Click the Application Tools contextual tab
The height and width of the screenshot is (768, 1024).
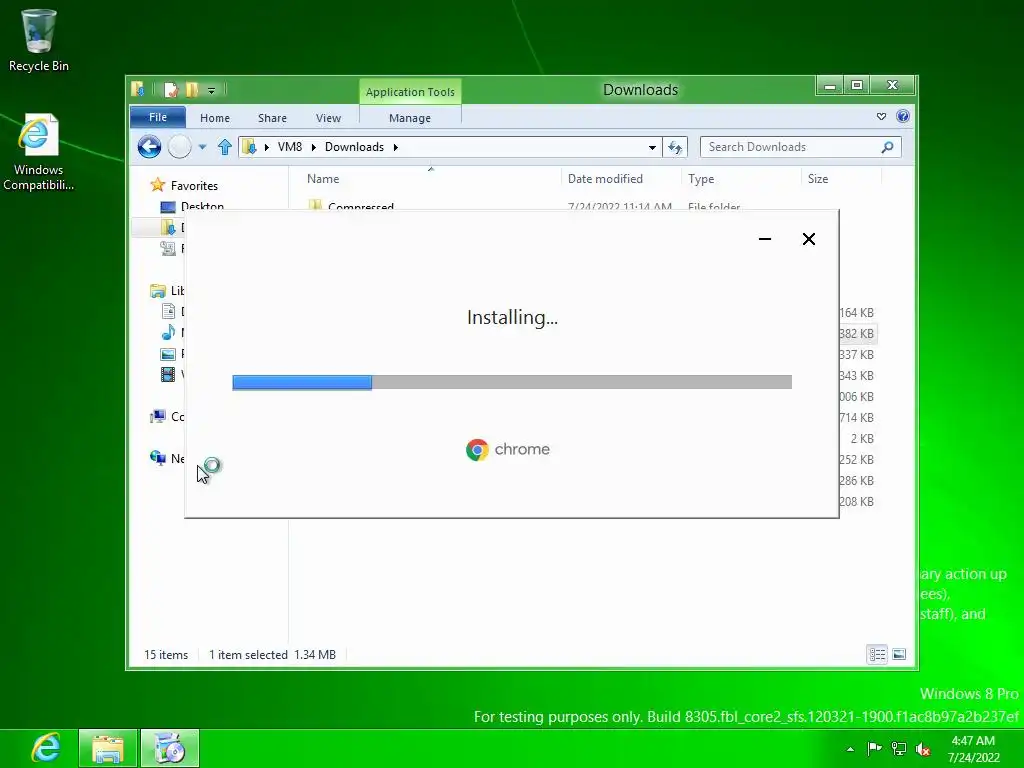coord(410,91)
